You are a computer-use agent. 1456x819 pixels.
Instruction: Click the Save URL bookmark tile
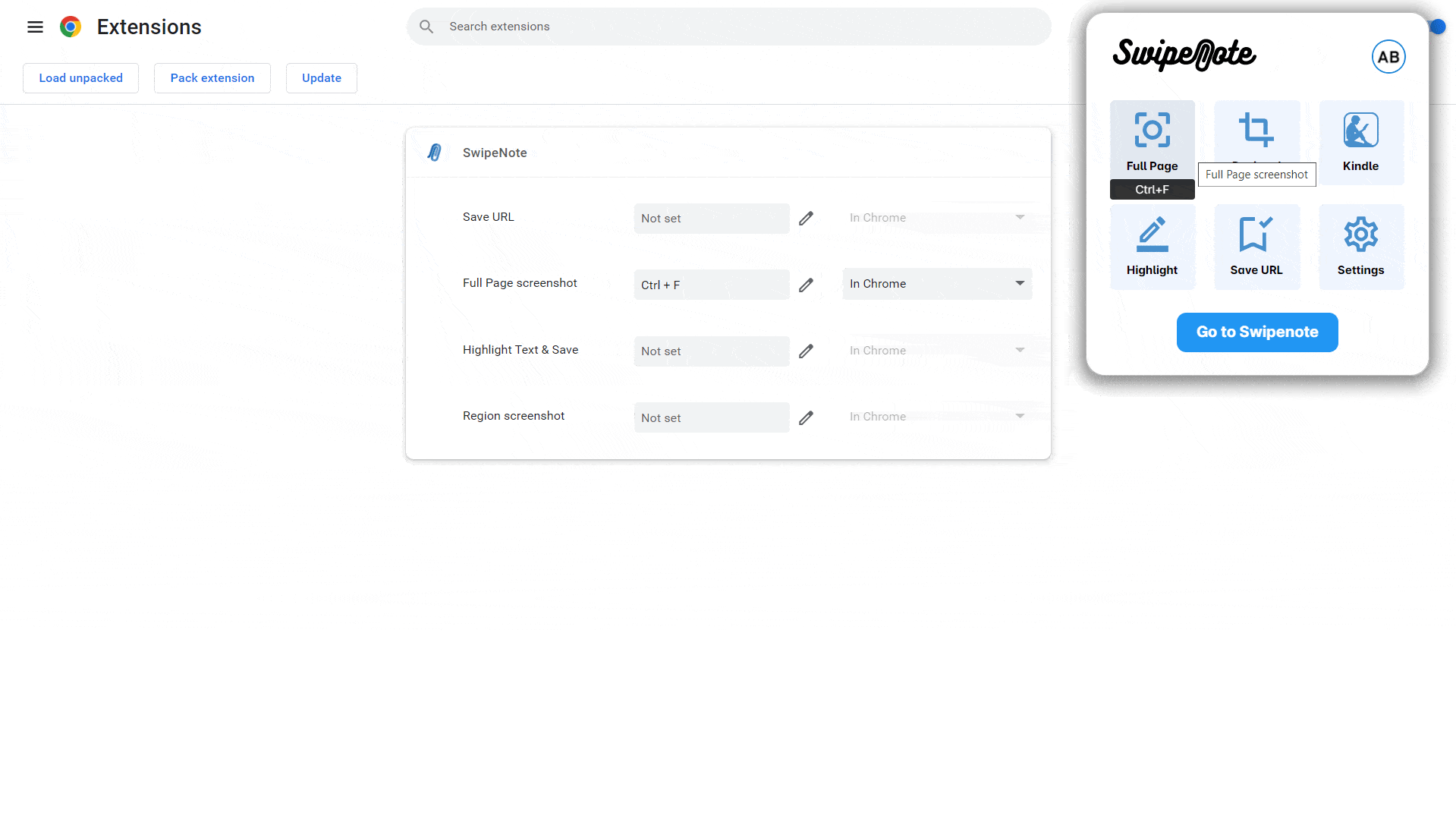1256,247
